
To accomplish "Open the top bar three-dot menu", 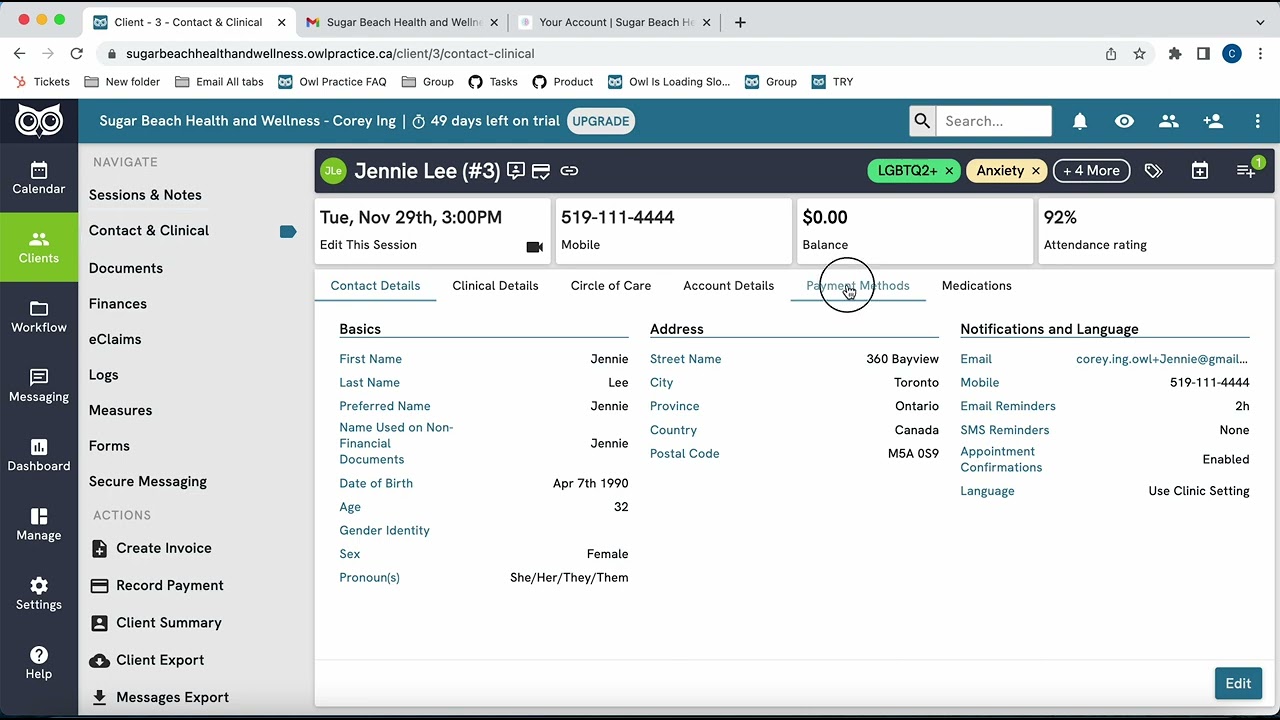I will coord(1257,121).
